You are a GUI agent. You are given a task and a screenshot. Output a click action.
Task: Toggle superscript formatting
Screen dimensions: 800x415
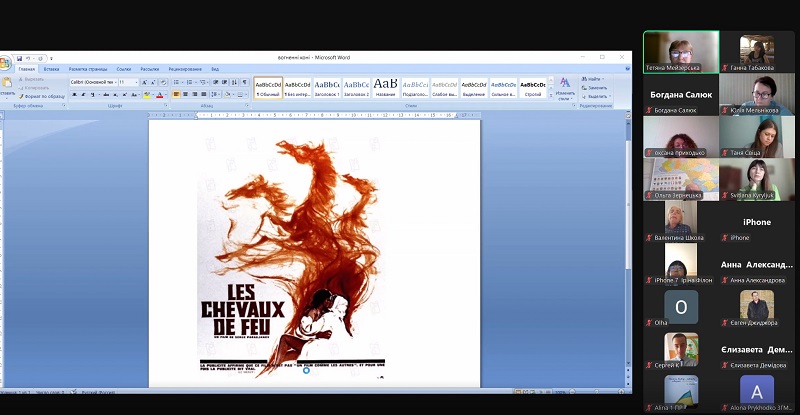coord(124,95)
